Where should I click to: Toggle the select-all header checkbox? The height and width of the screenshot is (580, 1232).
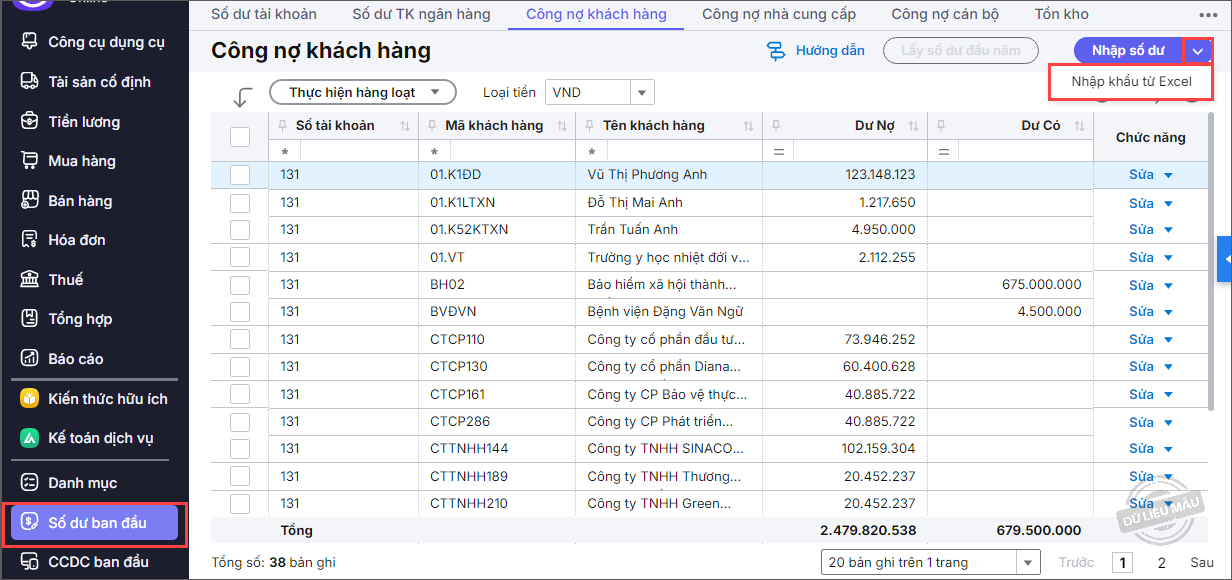(x=240, y=137)
